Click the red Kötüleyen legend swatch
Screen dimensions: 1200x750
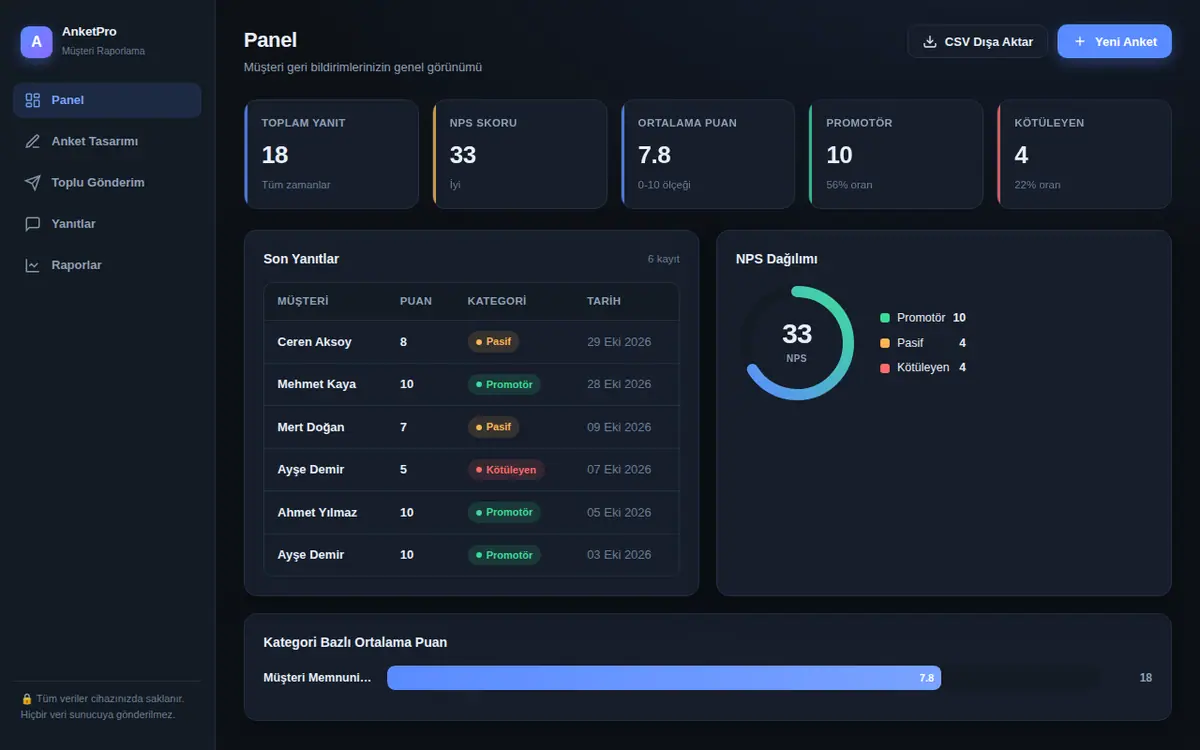(x=885, y=368)
